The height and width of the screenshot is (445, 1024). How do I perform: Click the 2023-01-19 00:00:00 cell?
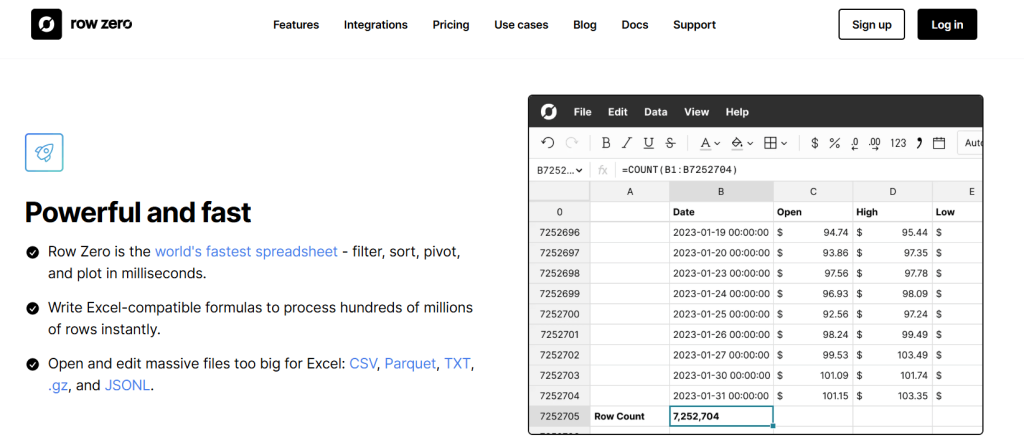(x=721, y=232)
